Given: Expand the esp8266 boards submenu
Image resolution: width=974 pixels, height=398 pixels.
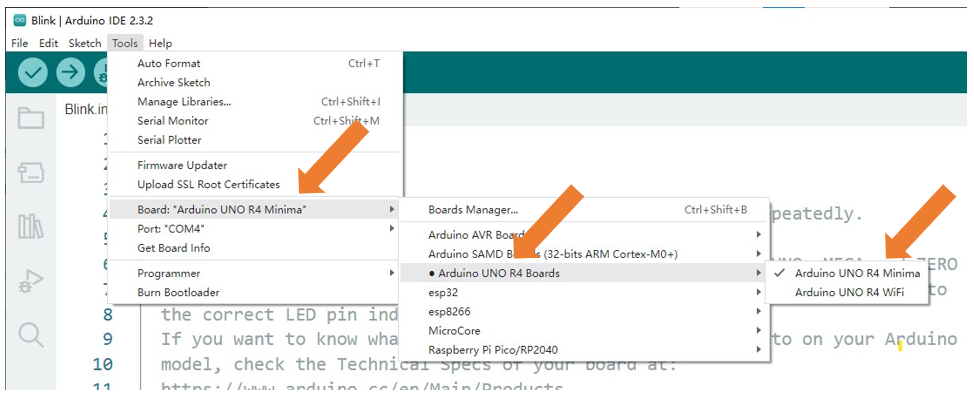Looking at the screenshot, I should 584,311.
